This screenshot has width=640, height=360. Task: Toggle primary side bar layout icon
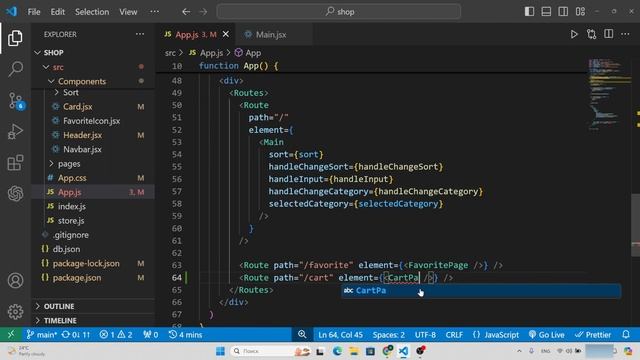click(529, 11)
